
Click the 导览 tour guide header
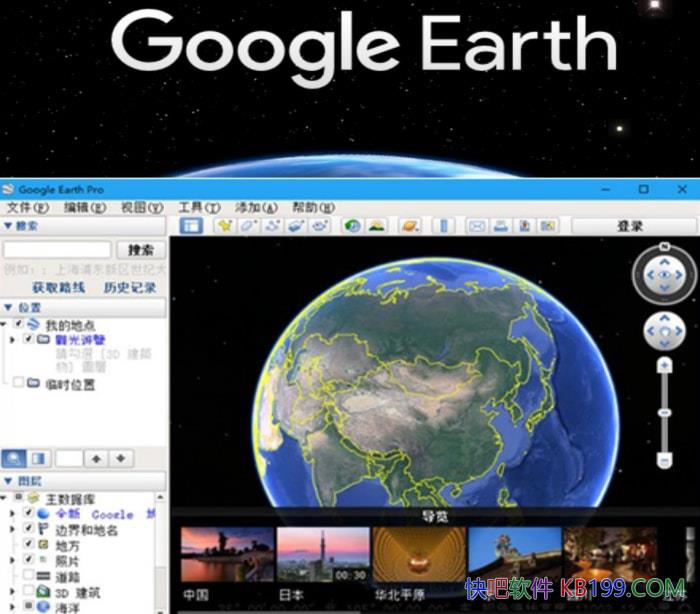click(x=435, y=517)
